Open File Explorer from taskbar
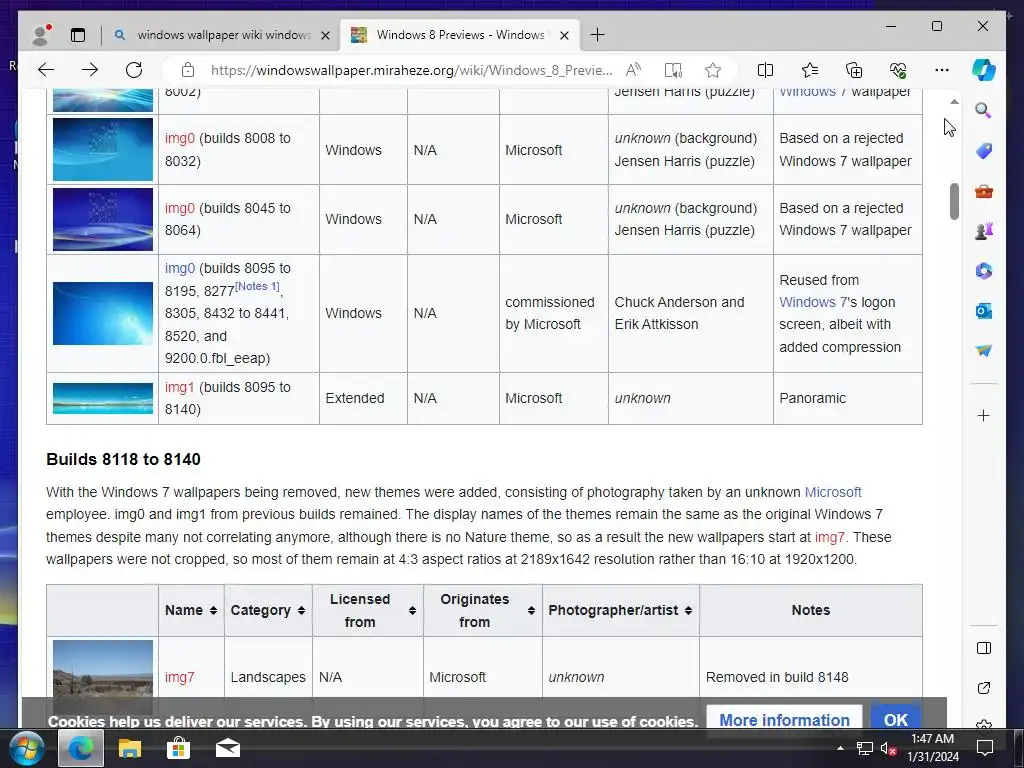Screen dimensions: 1024x768 point(129,748)
